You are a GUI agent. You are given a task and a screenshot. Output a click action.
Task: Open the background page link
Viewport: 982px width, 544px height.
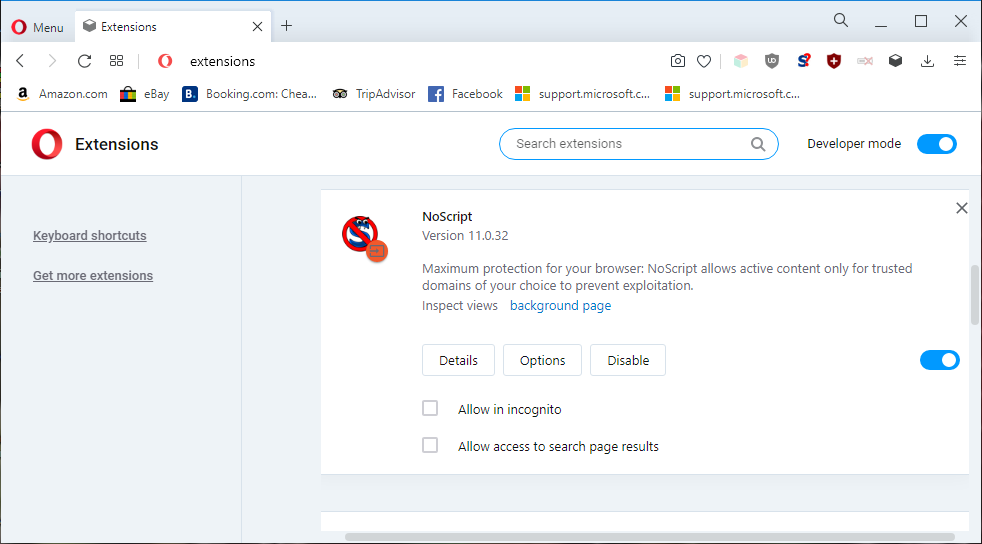click(x=560, y=306)
